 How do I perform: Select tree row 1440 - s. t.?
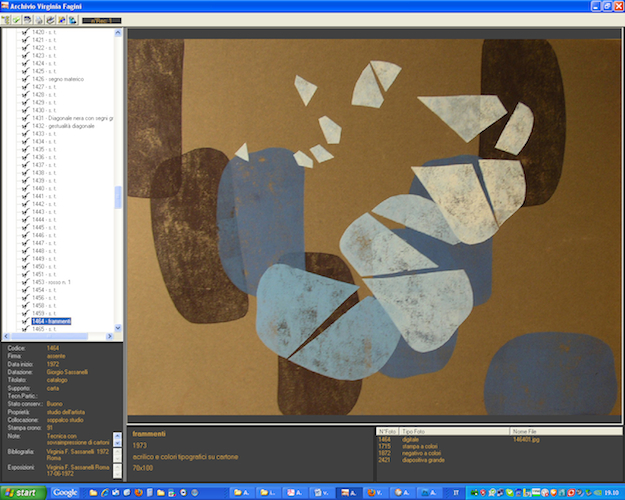click(44, 189)
